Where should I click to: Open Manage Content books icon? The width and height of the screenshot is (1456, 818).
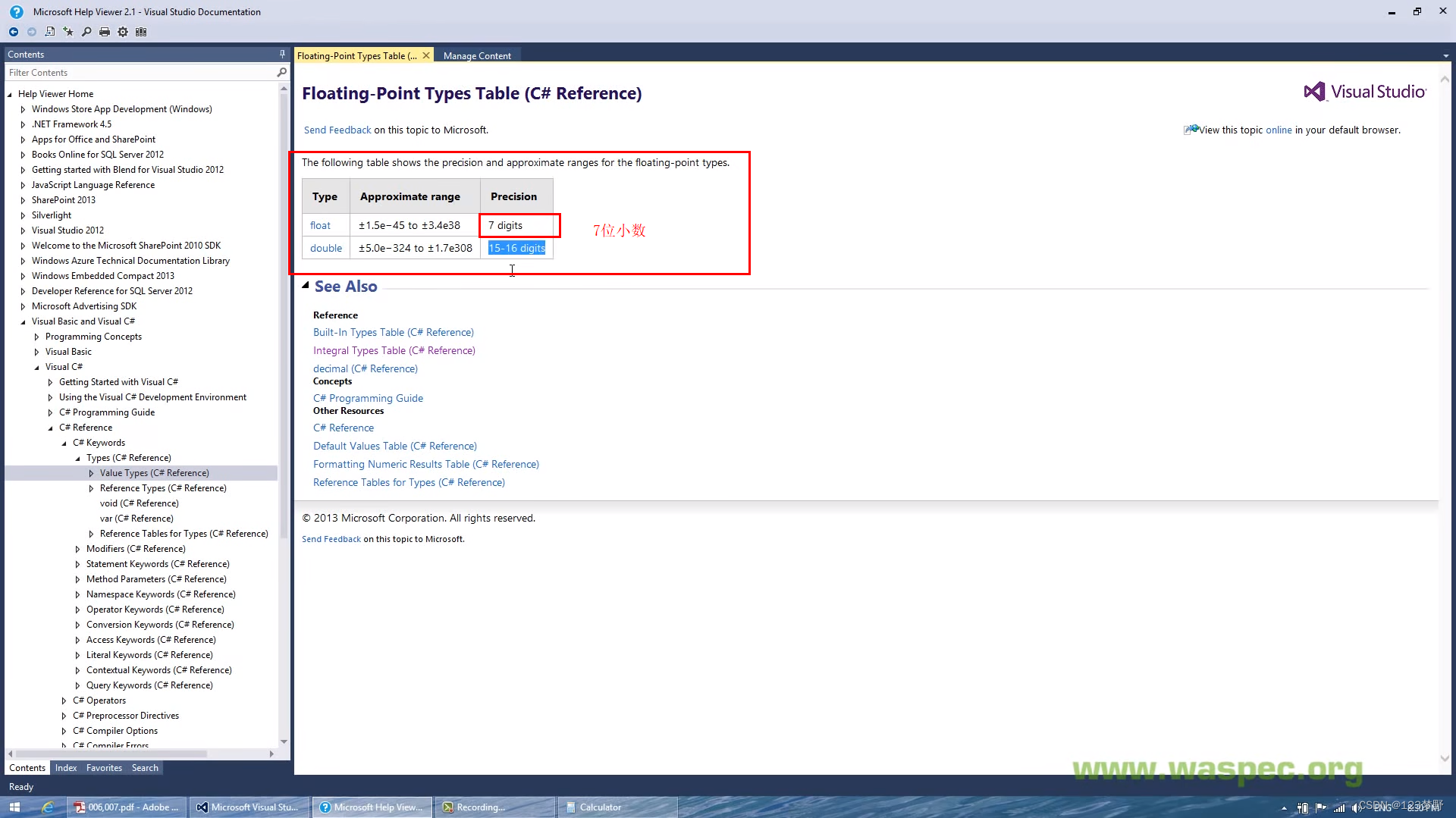[x=141, y=32]
